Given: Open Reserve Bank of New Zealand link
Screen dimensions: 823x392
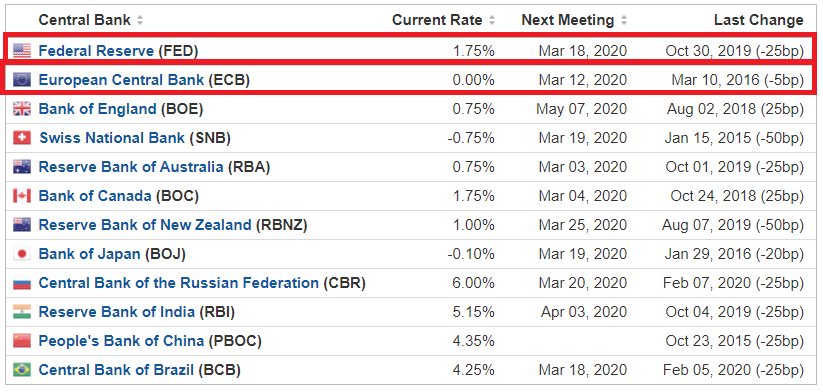Looking at the screenshot, I should [145, 225].
